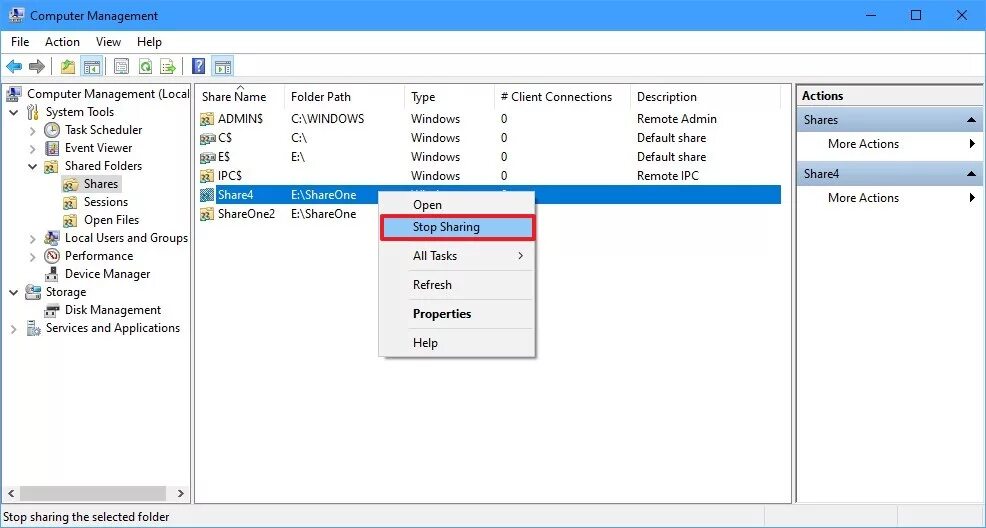
Task: Sort by the Type column header
Action: [x=450, y=97]
